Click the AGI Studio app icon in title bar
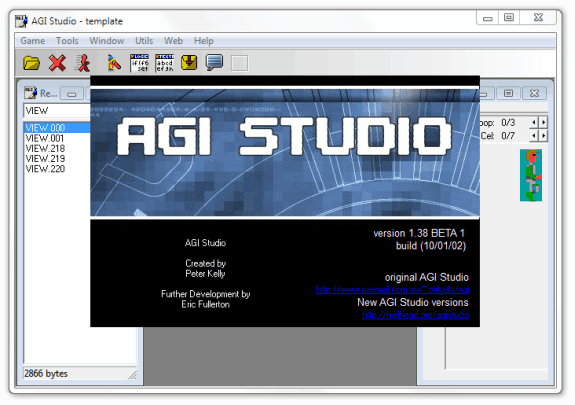This screenshot has width=575, height=405. [21, 21]
